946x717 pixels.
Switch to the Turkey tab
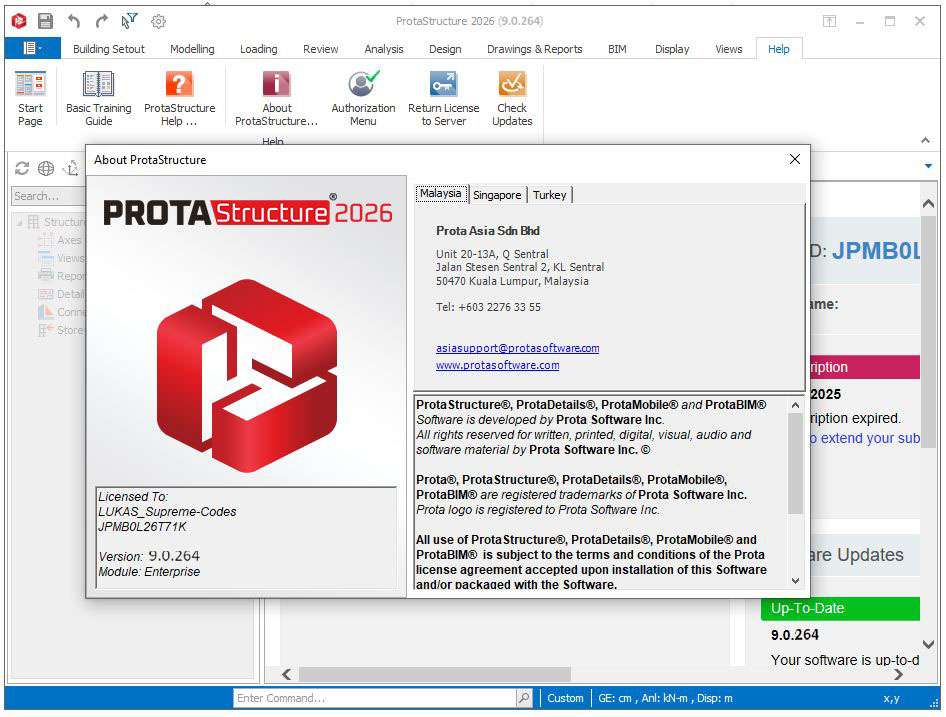pyautogui.click(x=549, y=195)
